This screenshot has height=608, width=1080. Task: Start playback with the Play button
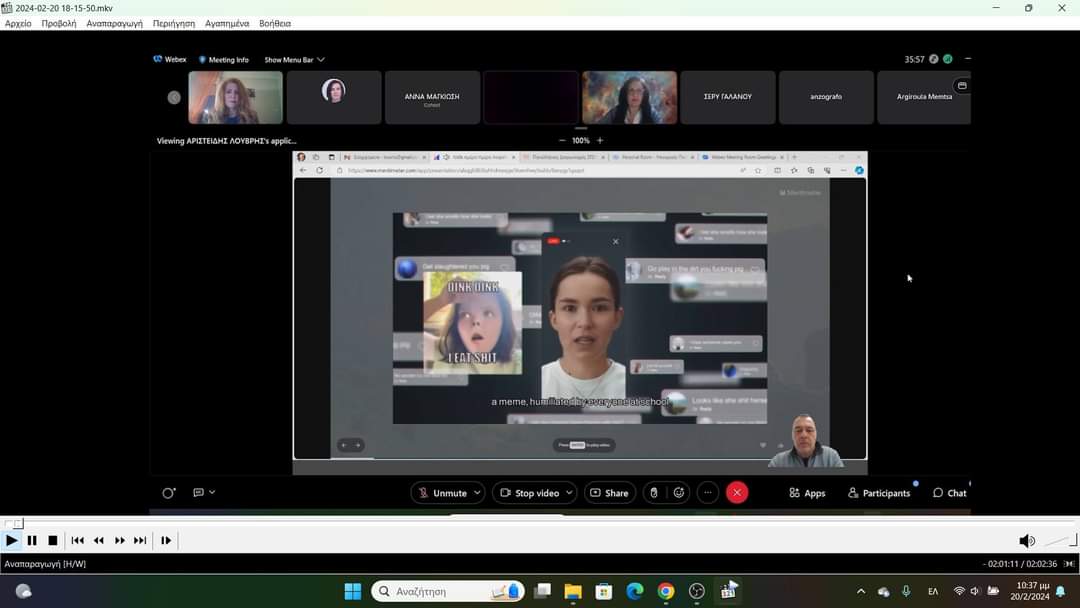click(12, 541)
